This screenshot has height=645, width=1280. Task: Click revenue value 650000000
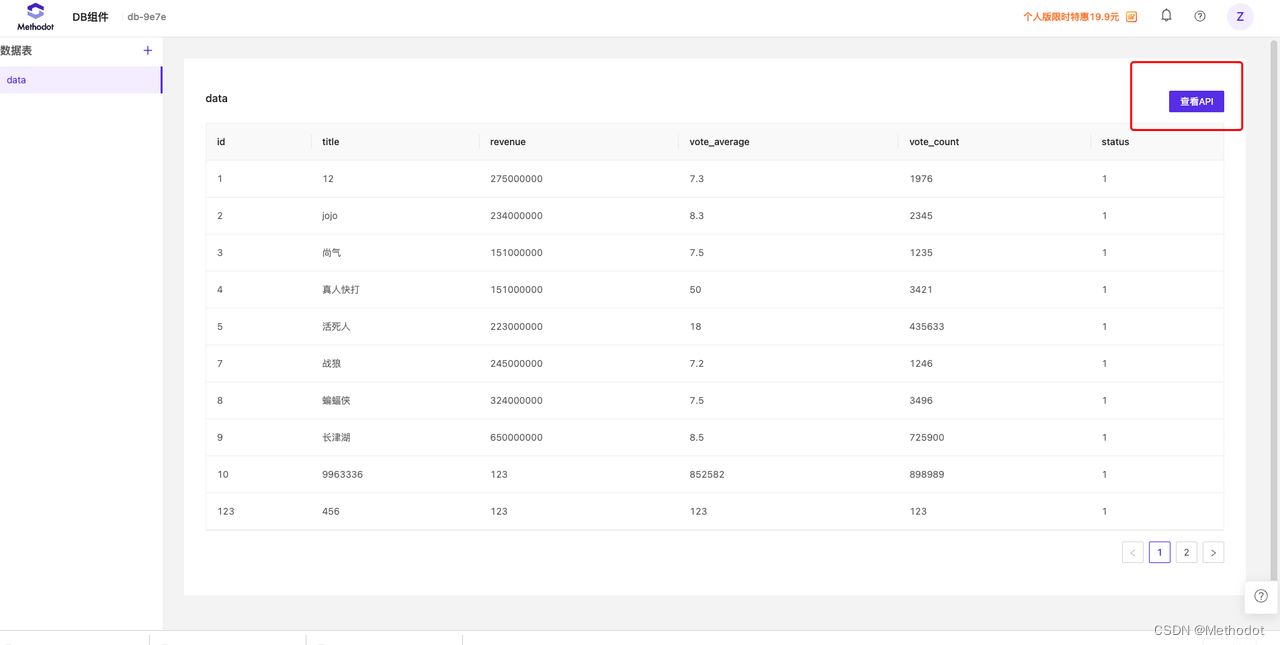point(516,438)
